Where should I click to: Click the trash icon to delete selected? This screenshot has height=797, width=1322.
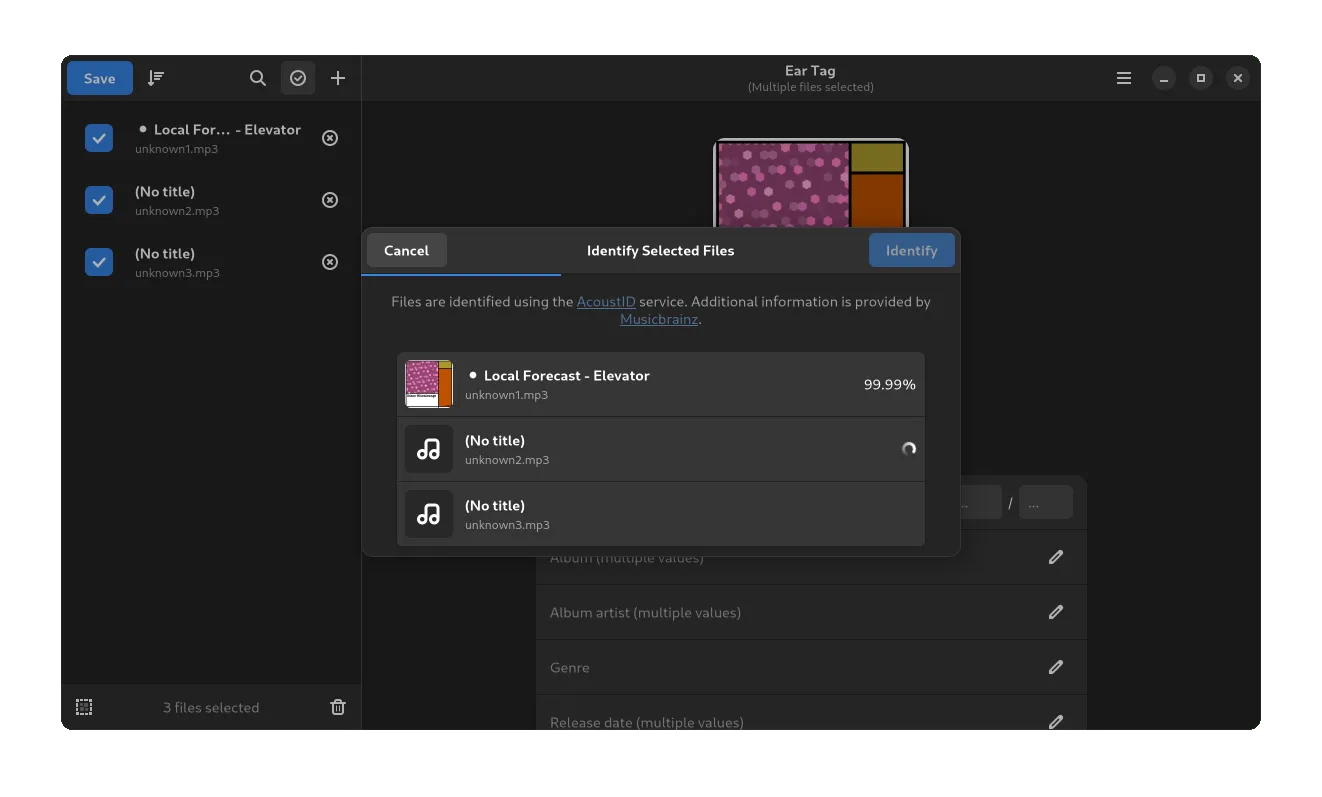pyautogui.click(x=338, y=707)
